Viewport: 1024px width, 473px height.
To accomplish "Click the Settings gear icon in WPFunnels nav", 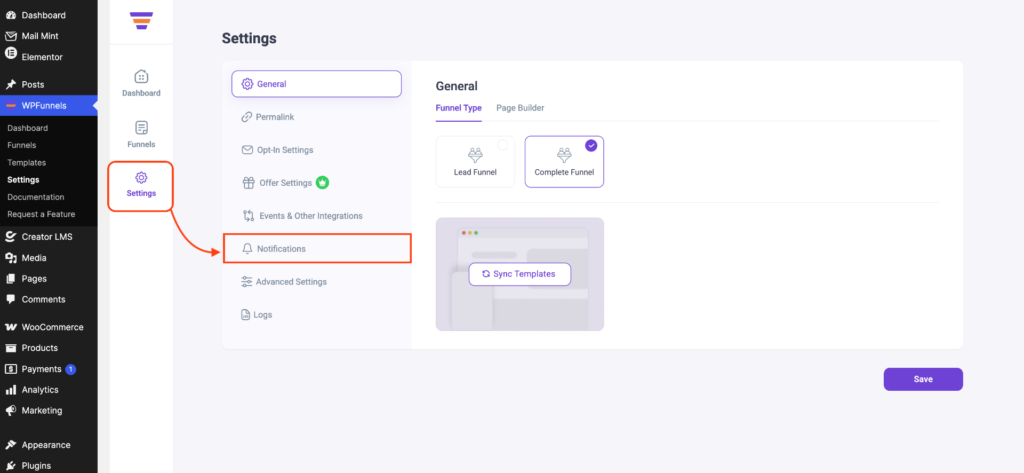I will pyautogui.click(x=141, y=177).
